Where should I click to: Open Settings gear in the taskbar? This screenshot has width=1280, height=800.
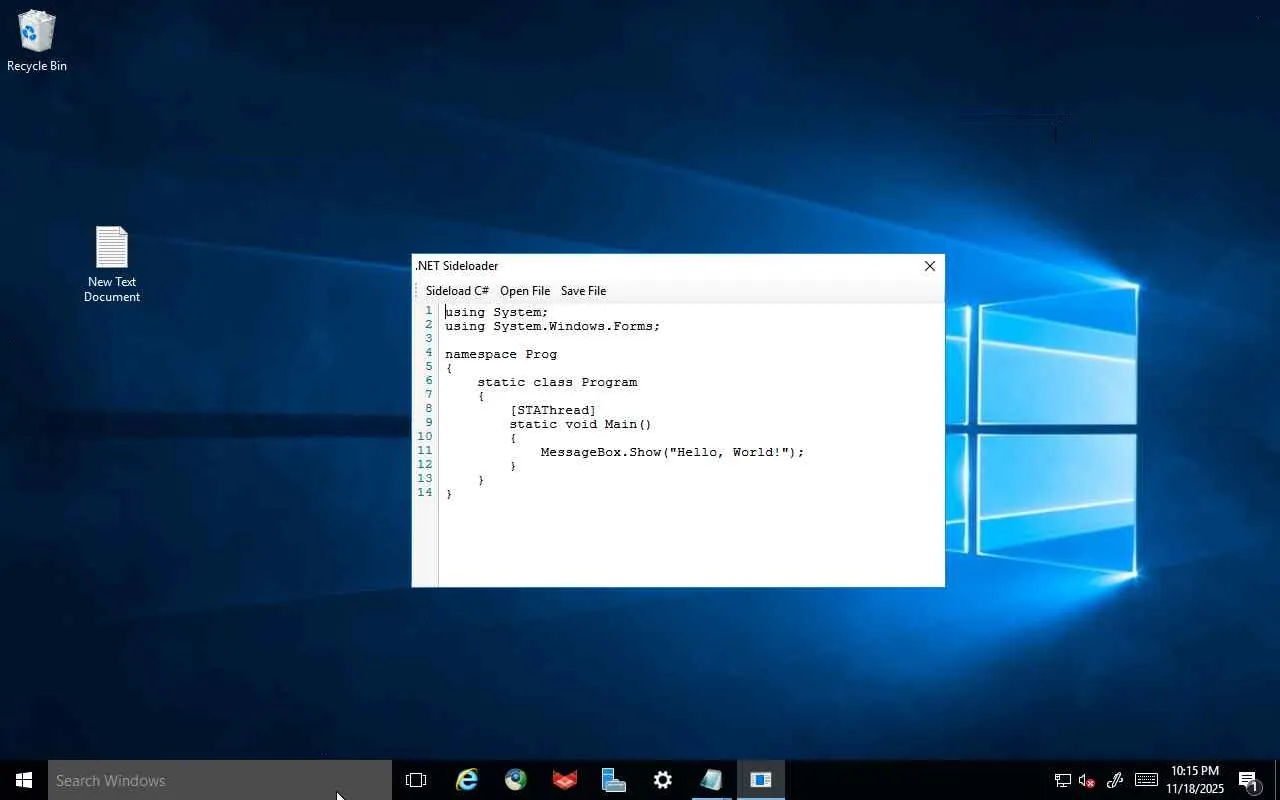pos(663,780)
